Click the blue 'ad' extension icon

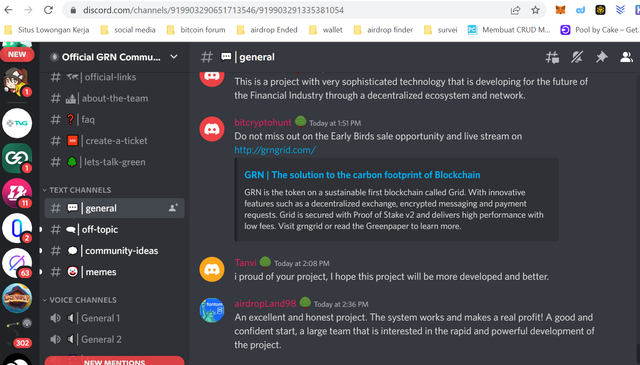(580, 10)
